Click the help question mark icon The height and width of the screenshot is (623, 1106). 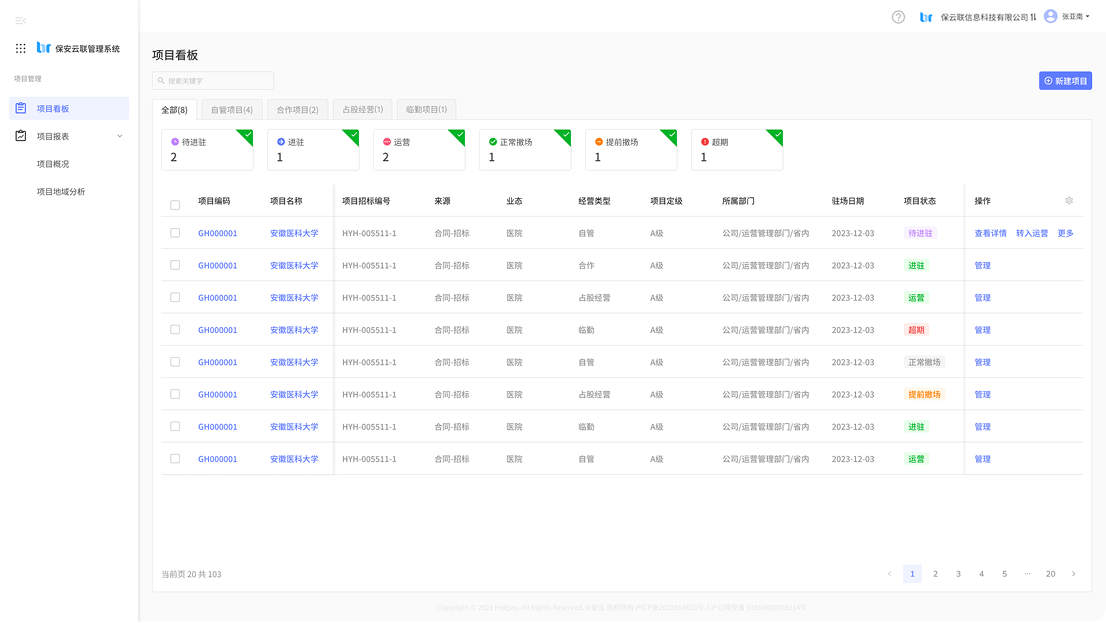coord(898,17)
